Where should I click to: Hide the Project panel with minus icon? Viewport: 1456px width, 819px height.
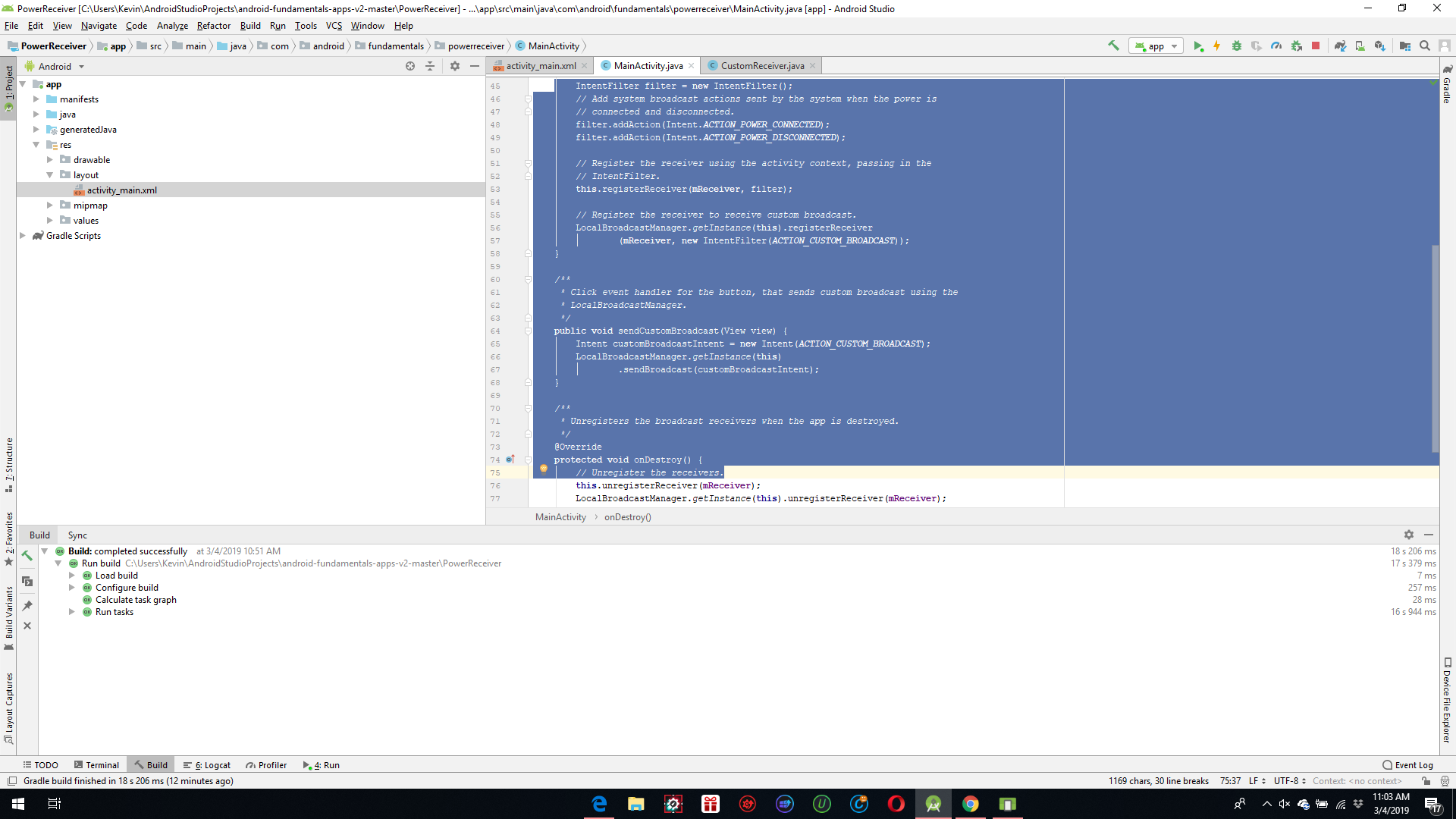coord(475,66)
